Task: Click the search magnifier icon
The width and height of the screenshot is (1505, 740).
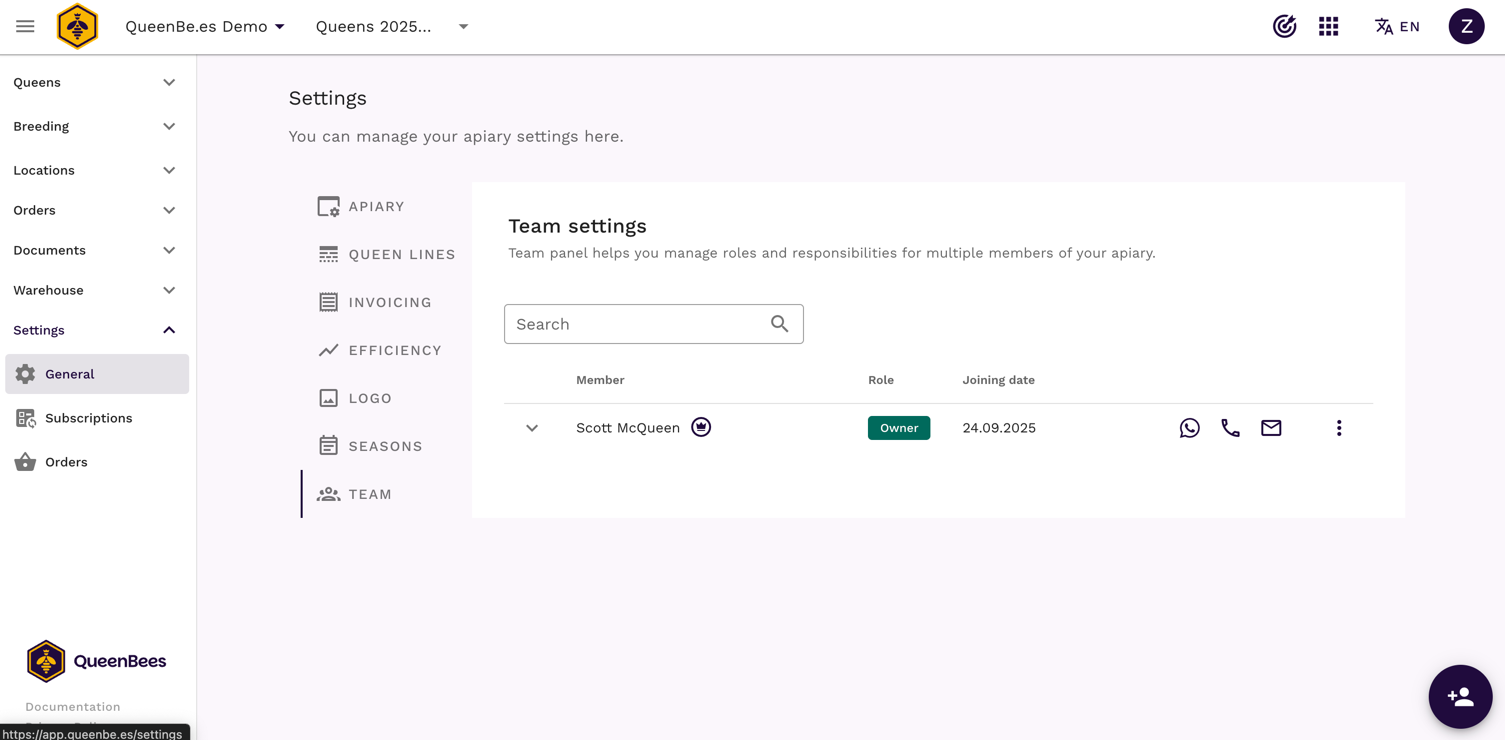Action: (x=779, y=324)
